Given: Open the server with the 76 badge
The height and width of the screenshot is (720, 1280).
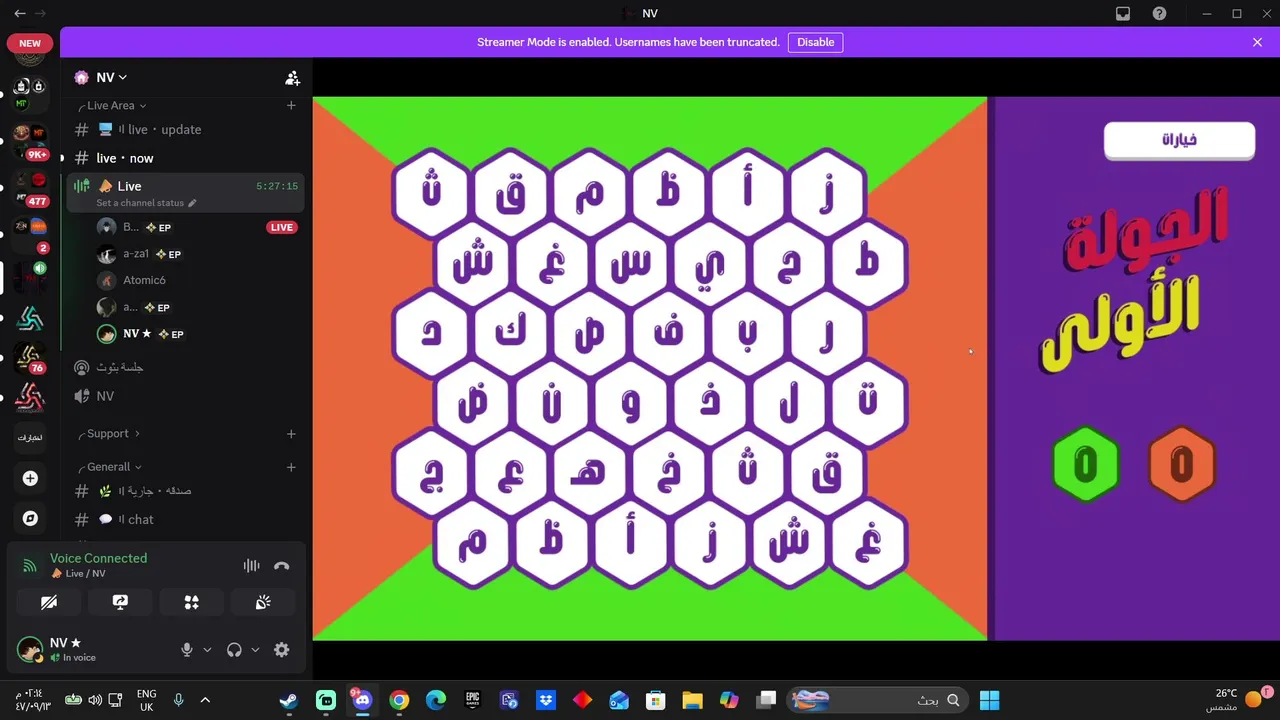Looking at the screenshot, I should click(x=31, y=357).
